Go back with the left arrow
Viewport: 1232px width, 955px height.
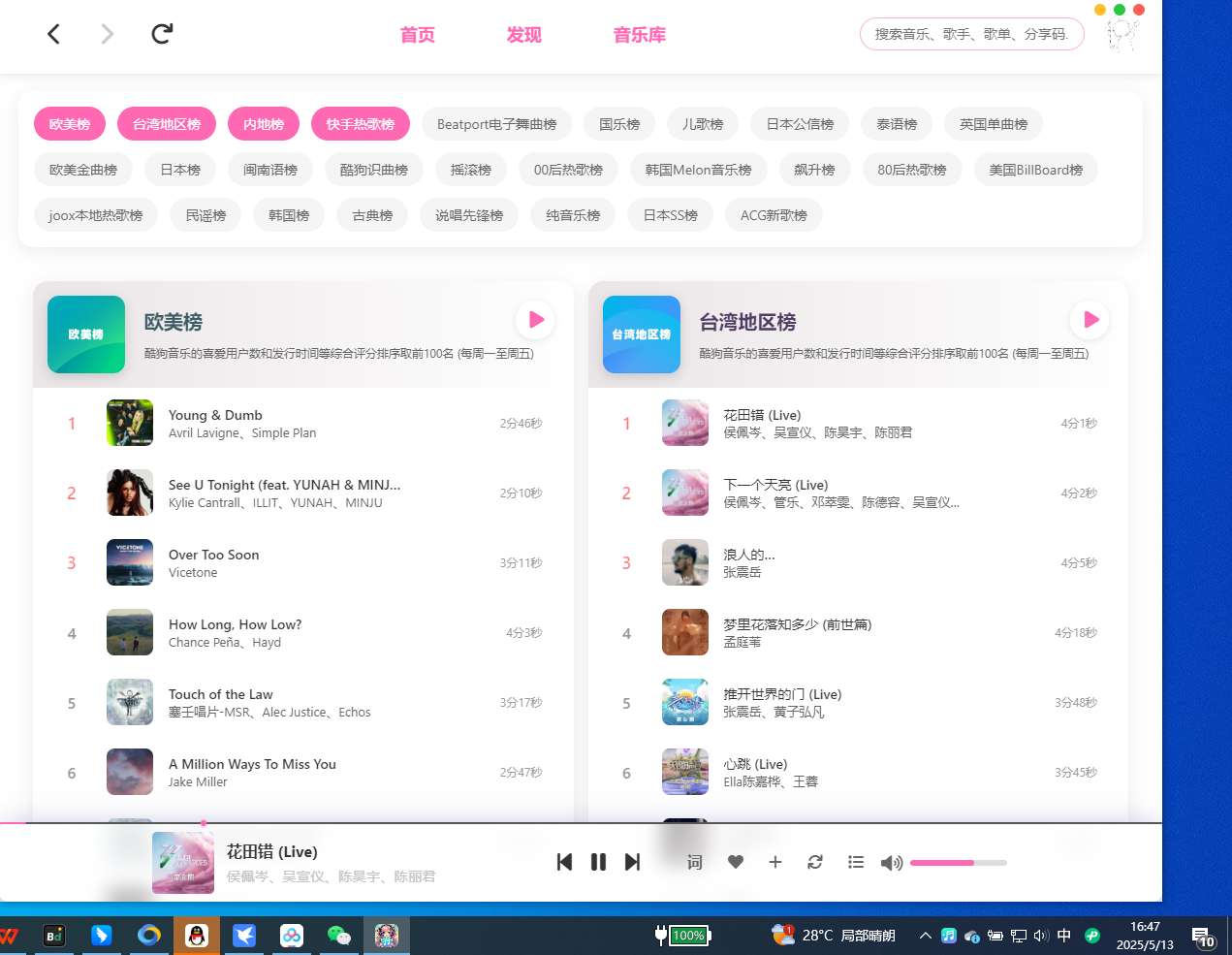point(54,34)
